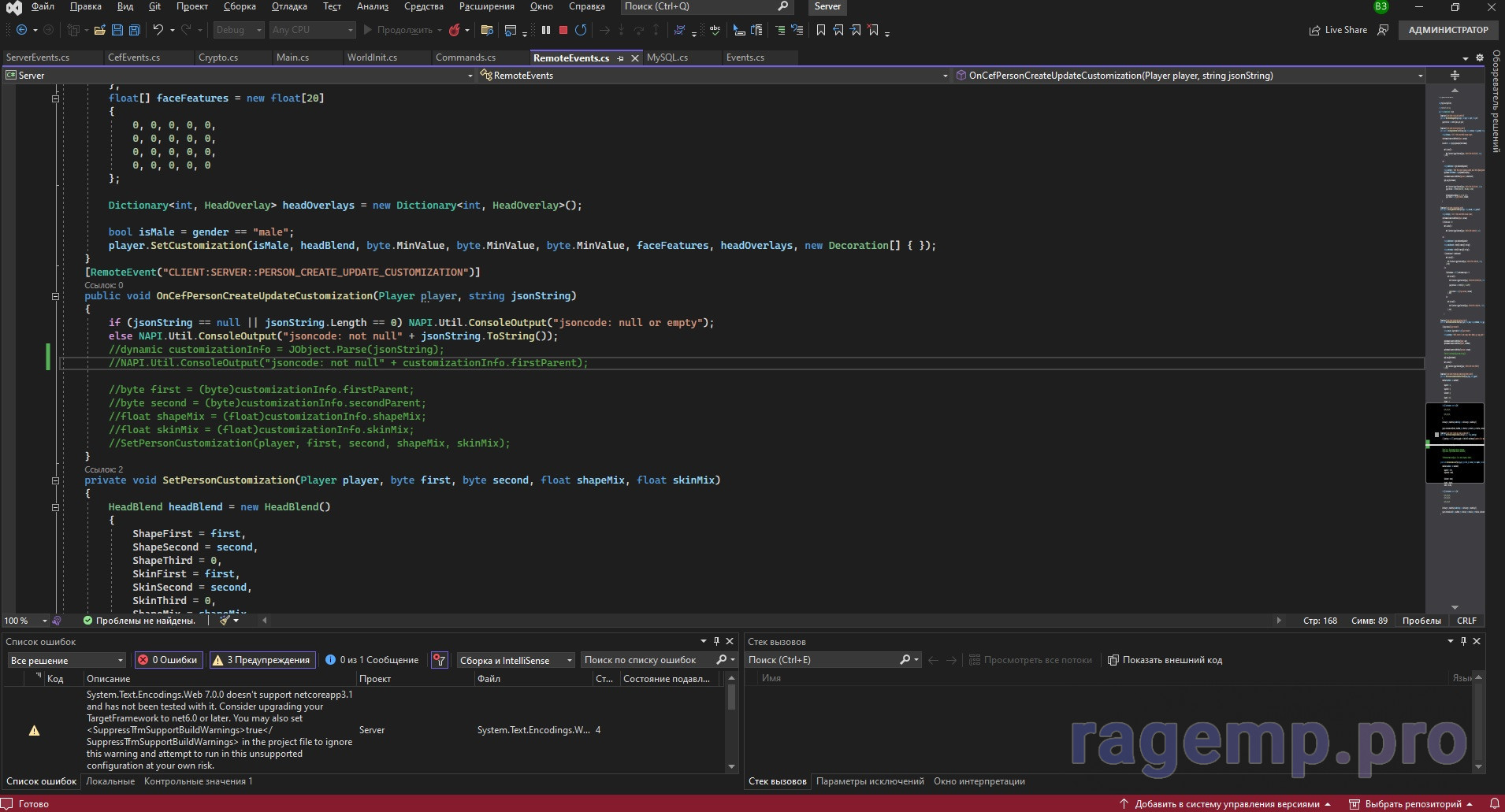The width and height of the screenshot is (1505, 812).
Task: Go to the next bookmark
Action: 856,30
